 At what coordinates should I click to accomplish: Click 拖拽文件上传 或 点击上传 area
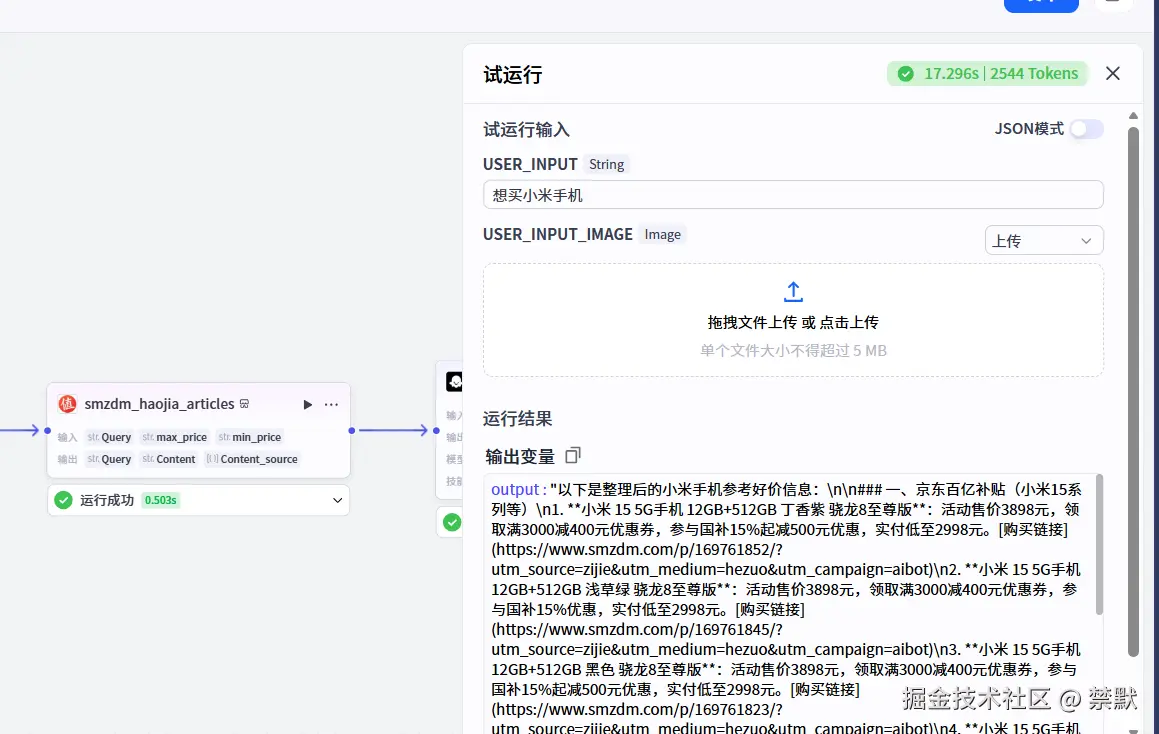click(793, 322)
